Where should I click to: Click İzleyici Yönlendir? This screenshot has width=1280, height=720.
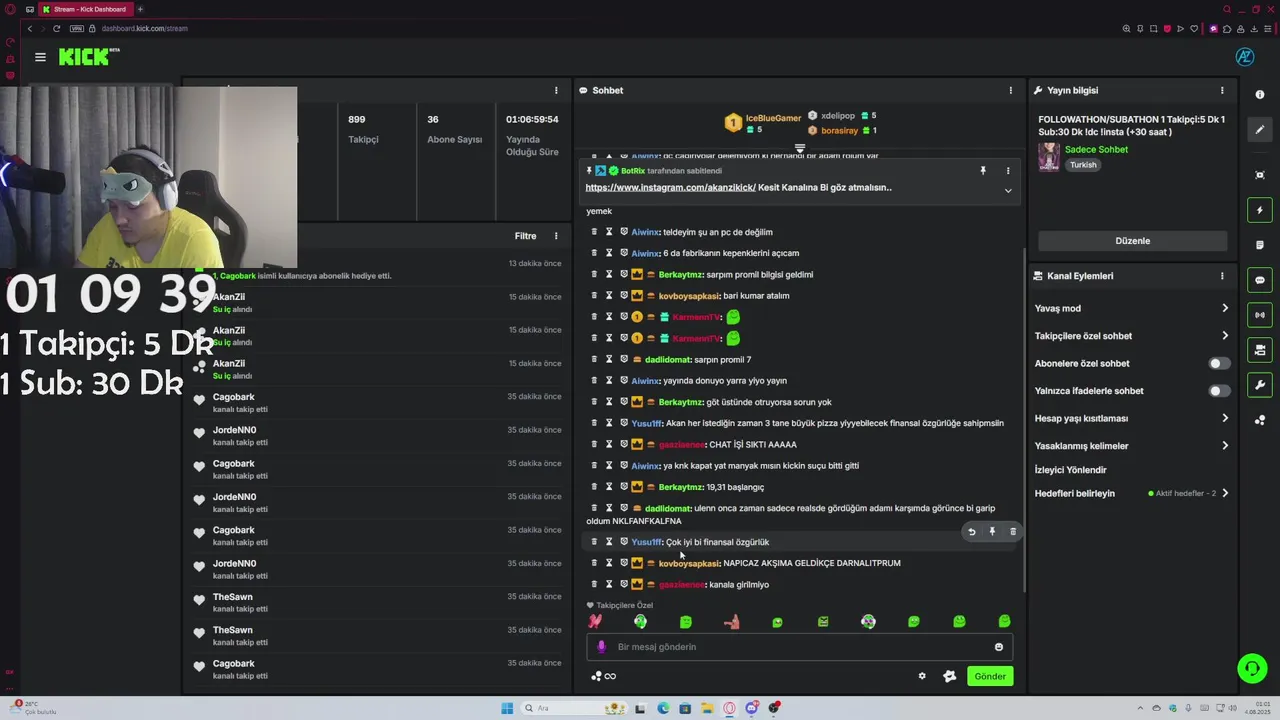[1070, 470]
